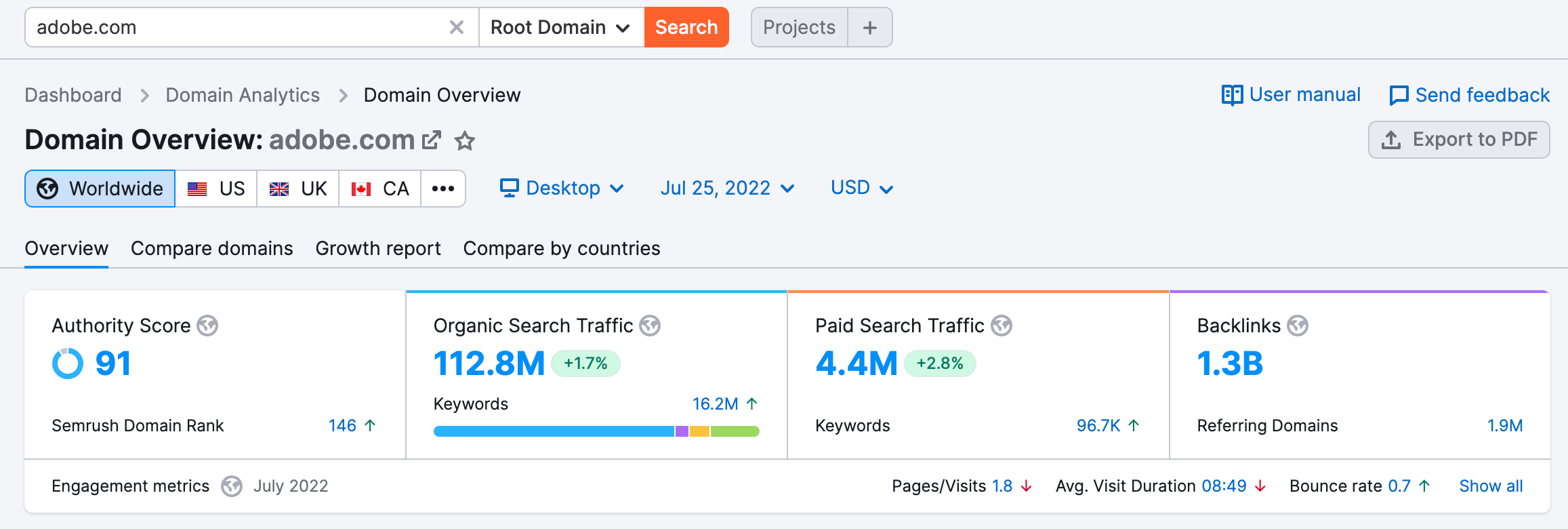Click the July 2022 engagement date label
Viewport: 1568px width, 529px height.
pos(291,486)
